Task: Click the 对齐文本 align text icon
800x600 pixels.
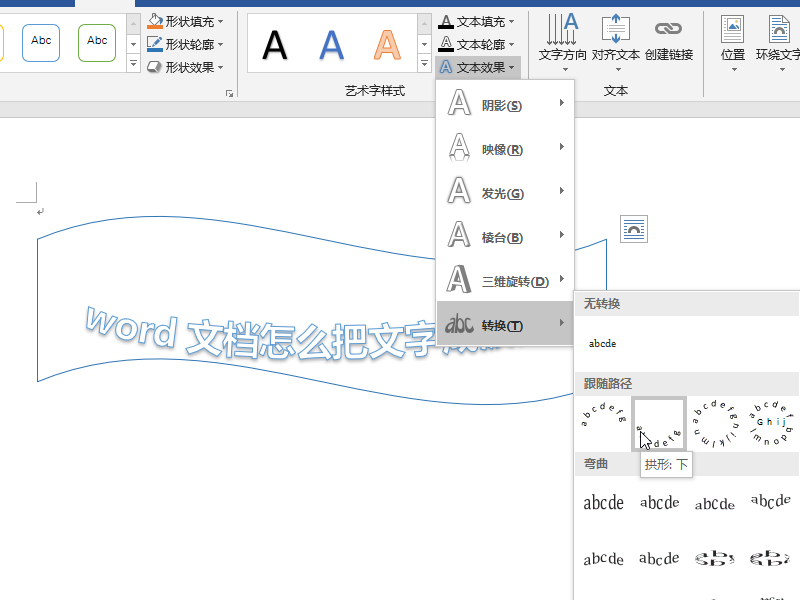Action: (616, 30)
